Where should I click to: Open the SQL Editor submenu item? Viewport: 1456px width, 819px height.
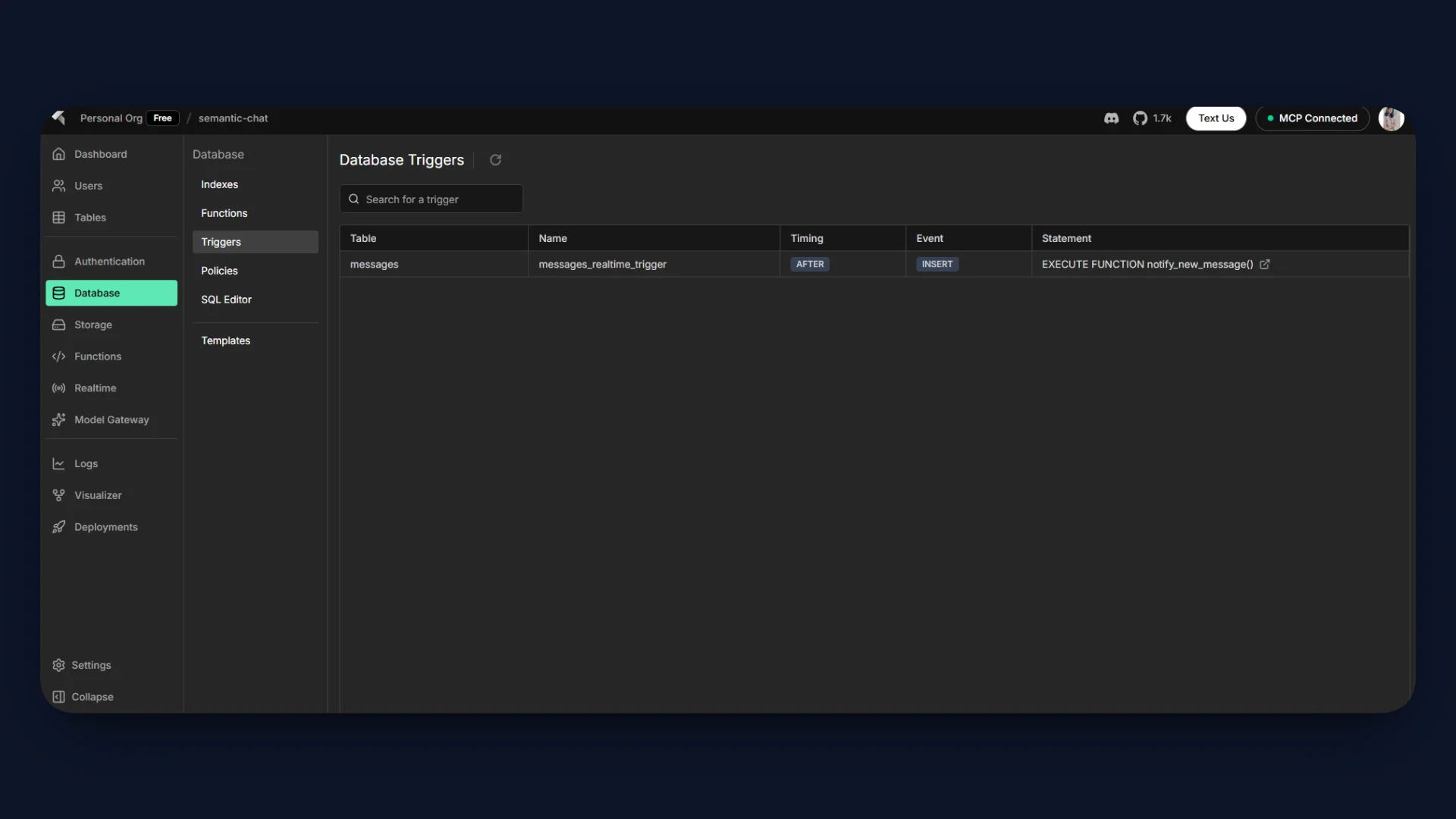(226, 300)
